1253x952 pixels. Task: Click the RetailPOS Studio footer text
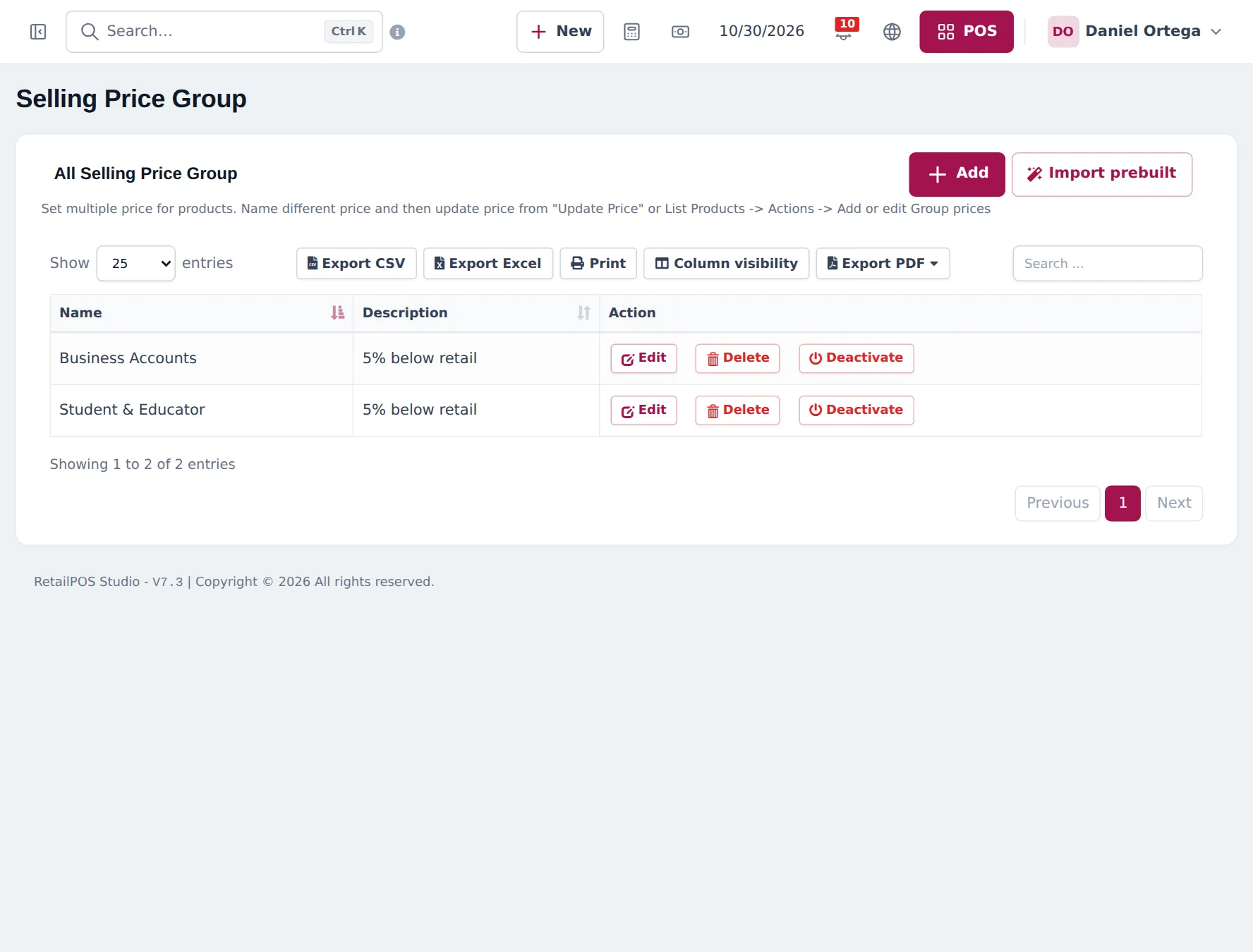234,582
